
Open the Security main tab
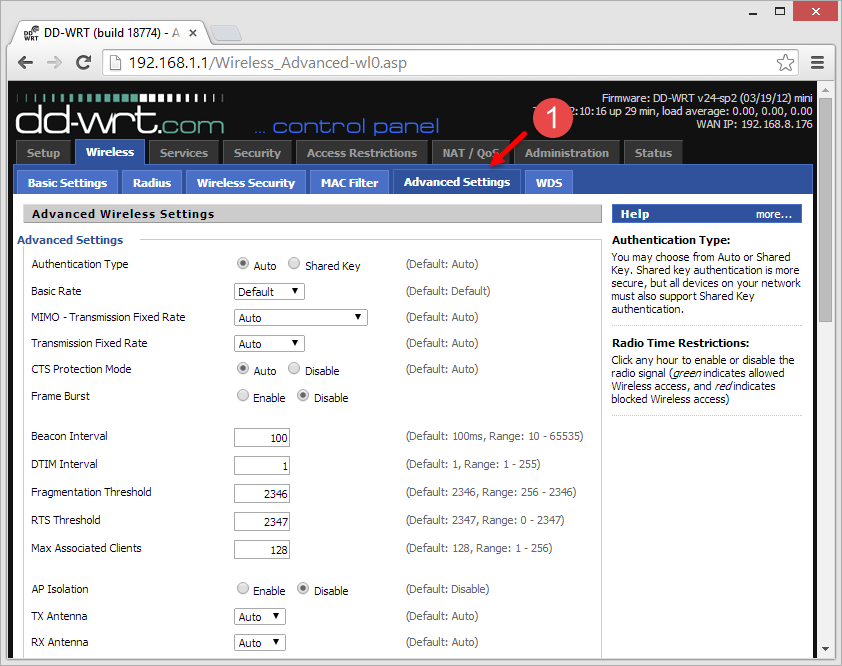click(x=257, y=153)
